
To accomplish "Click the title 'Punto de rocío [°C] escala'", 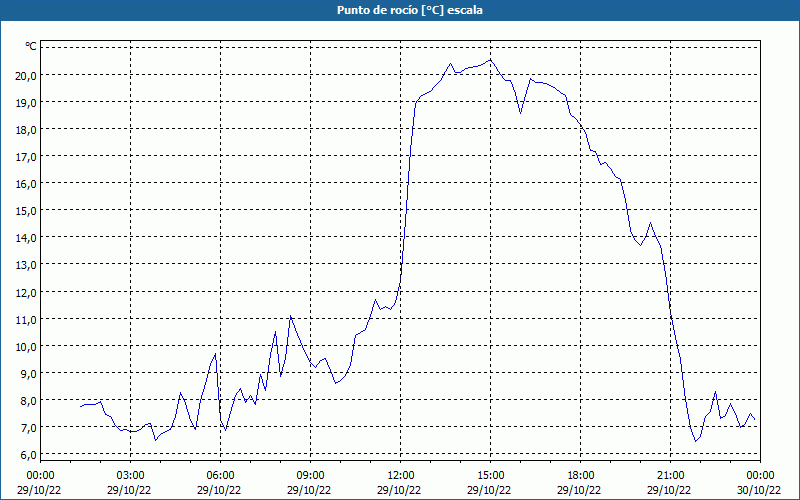I will click(410, 10).
